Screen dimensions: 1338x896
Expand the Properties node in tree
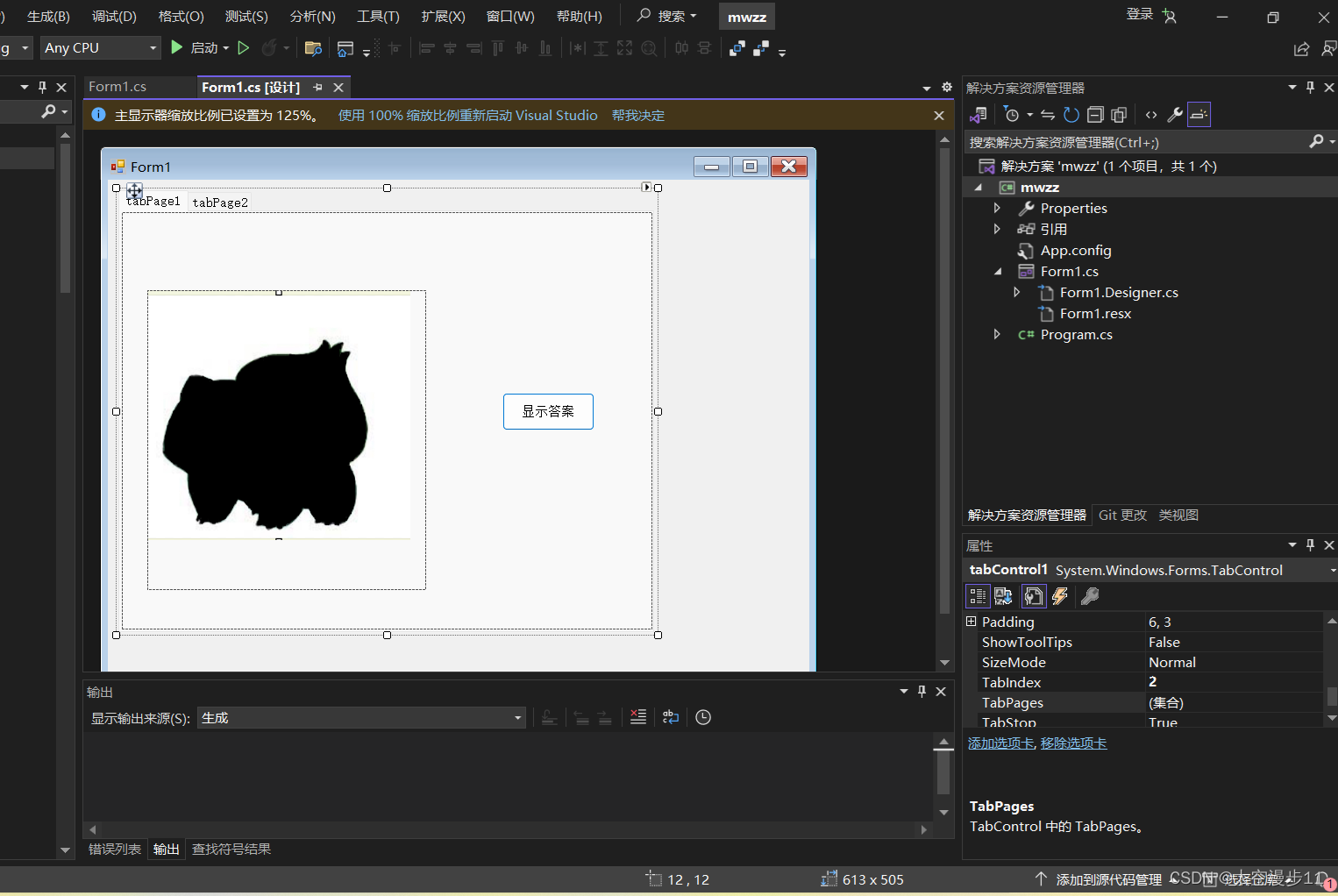coord(997,208)
